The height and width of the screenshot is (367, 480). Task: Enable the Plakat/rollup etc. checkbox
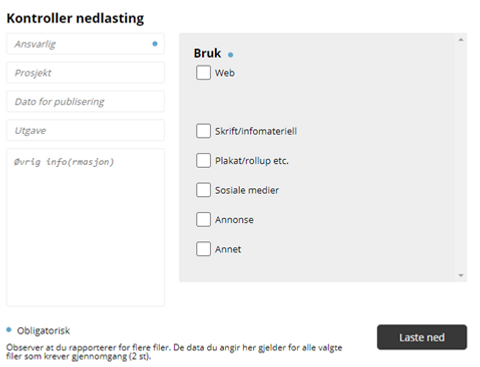pyautogui.click(x=203, y=160)
